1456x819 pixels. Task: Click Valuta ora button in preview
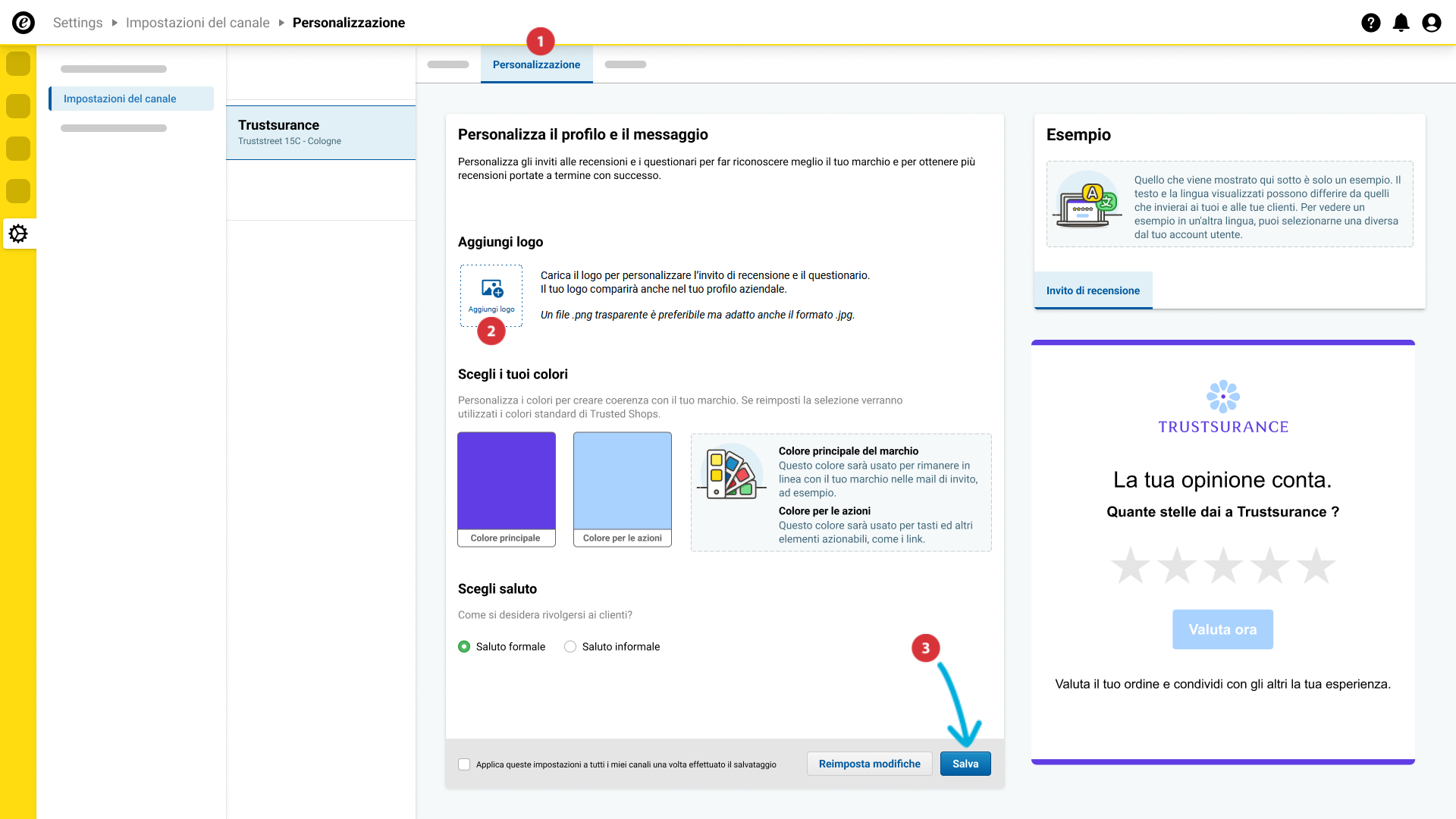click(1222, 629)
